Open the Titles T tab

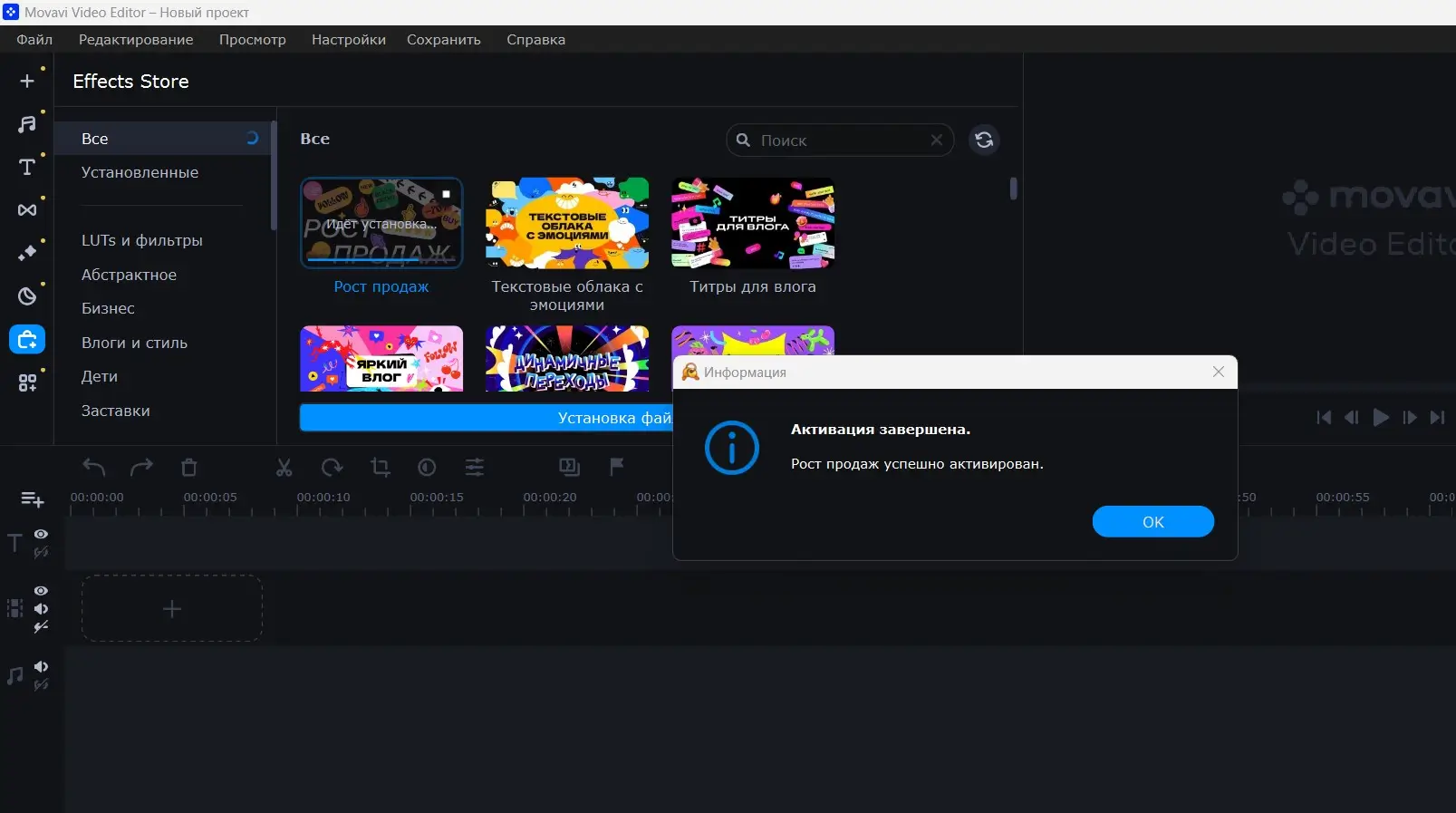pos(27,167)
